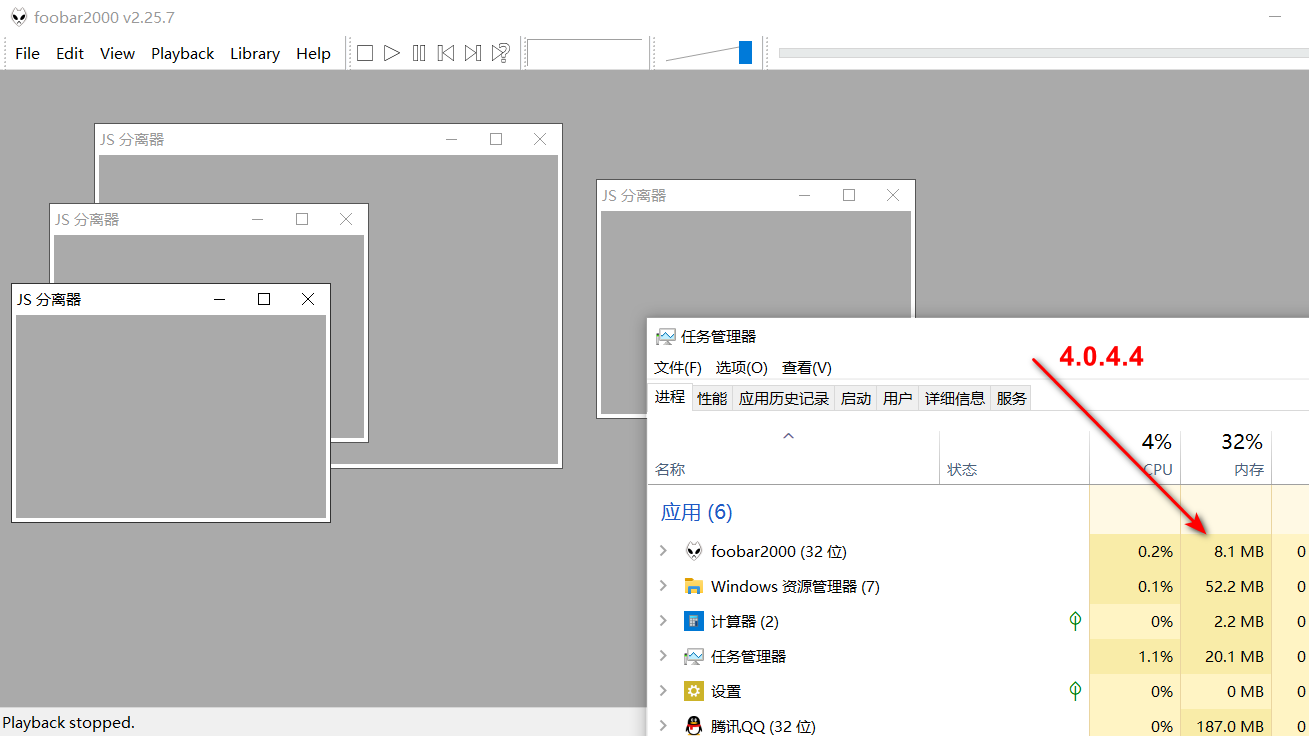Click the playback seek bar

coord(1040,53)
